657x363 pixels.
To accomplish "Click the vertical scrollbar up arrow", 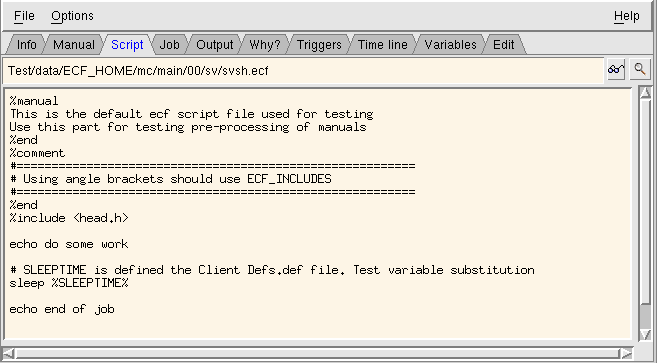I will pos(645,93).
